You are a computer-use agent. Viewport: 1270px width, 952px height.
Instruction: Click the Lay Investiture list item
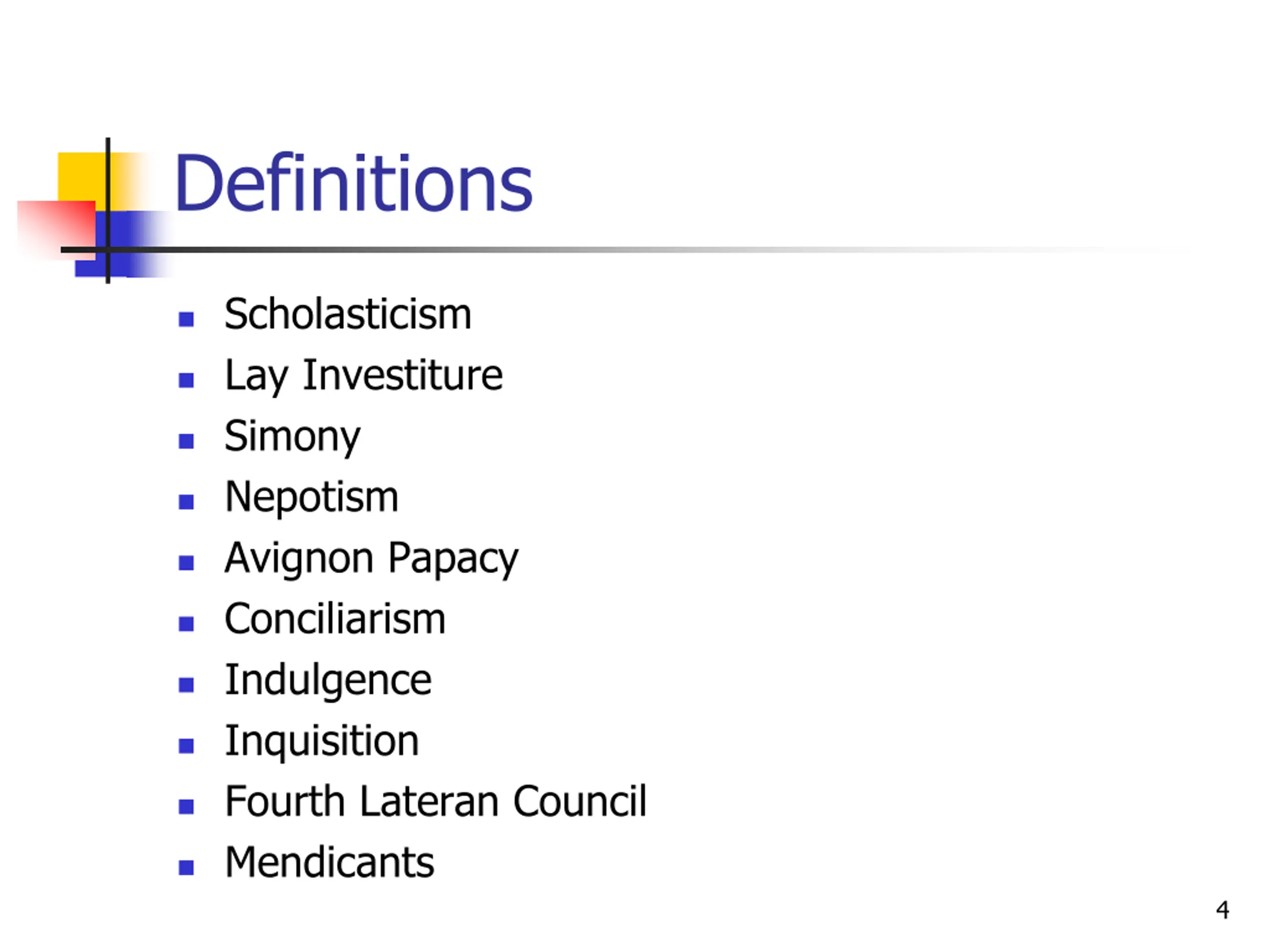pyautogui.click(x=364, y=376)
